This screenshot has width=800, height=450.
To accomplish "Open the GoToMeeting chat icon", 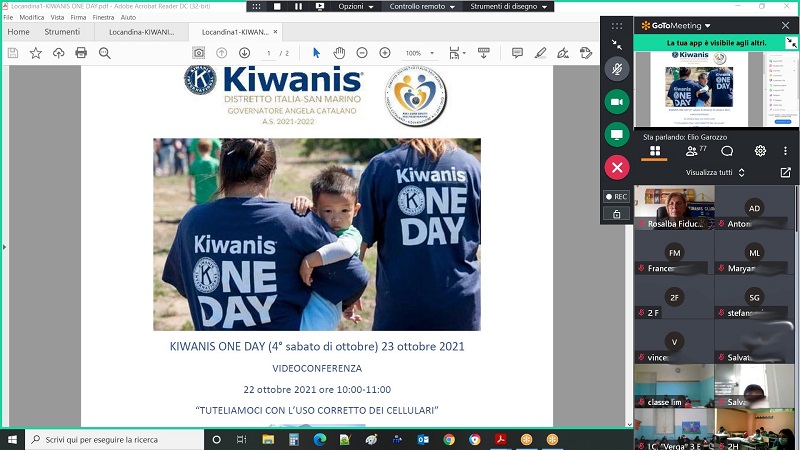I will pyautogui.click(x=727, y=151).
